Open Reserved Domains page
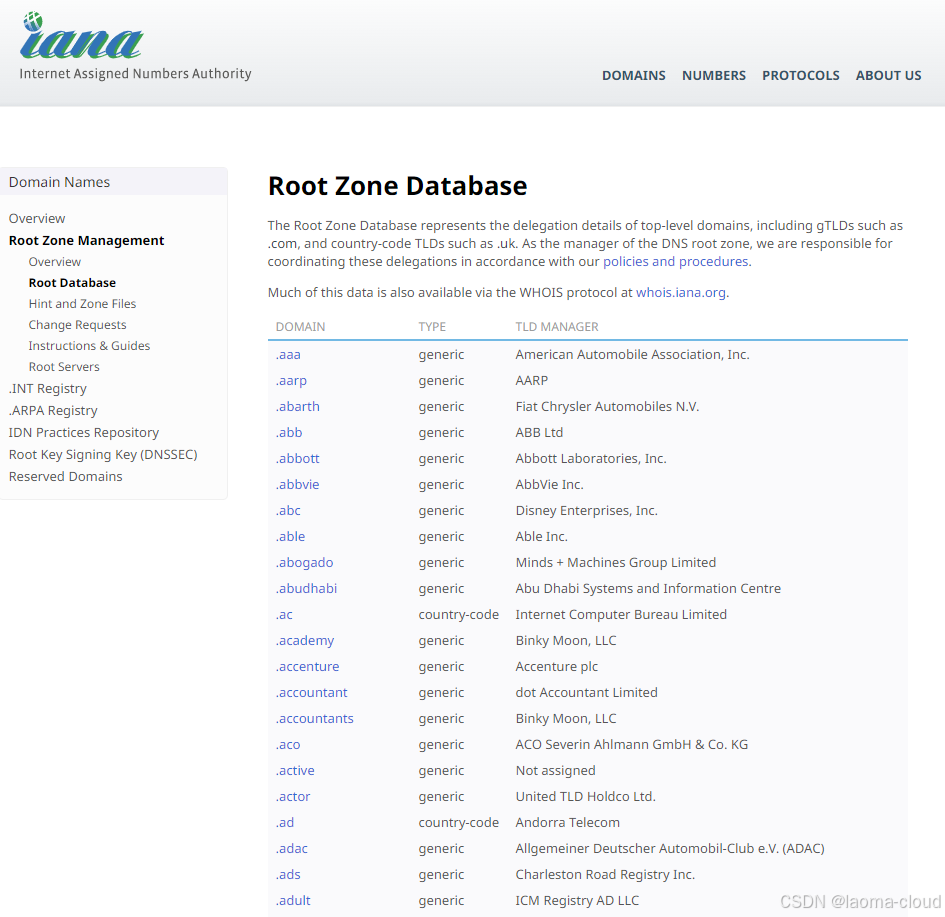The width and height of the screenshot is (945, 917). pyautogui.click(x=65, y=477)
